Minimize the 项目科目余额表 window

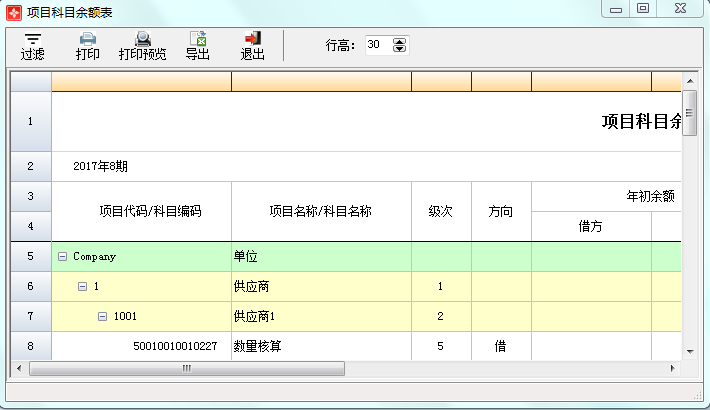point(615,9)
